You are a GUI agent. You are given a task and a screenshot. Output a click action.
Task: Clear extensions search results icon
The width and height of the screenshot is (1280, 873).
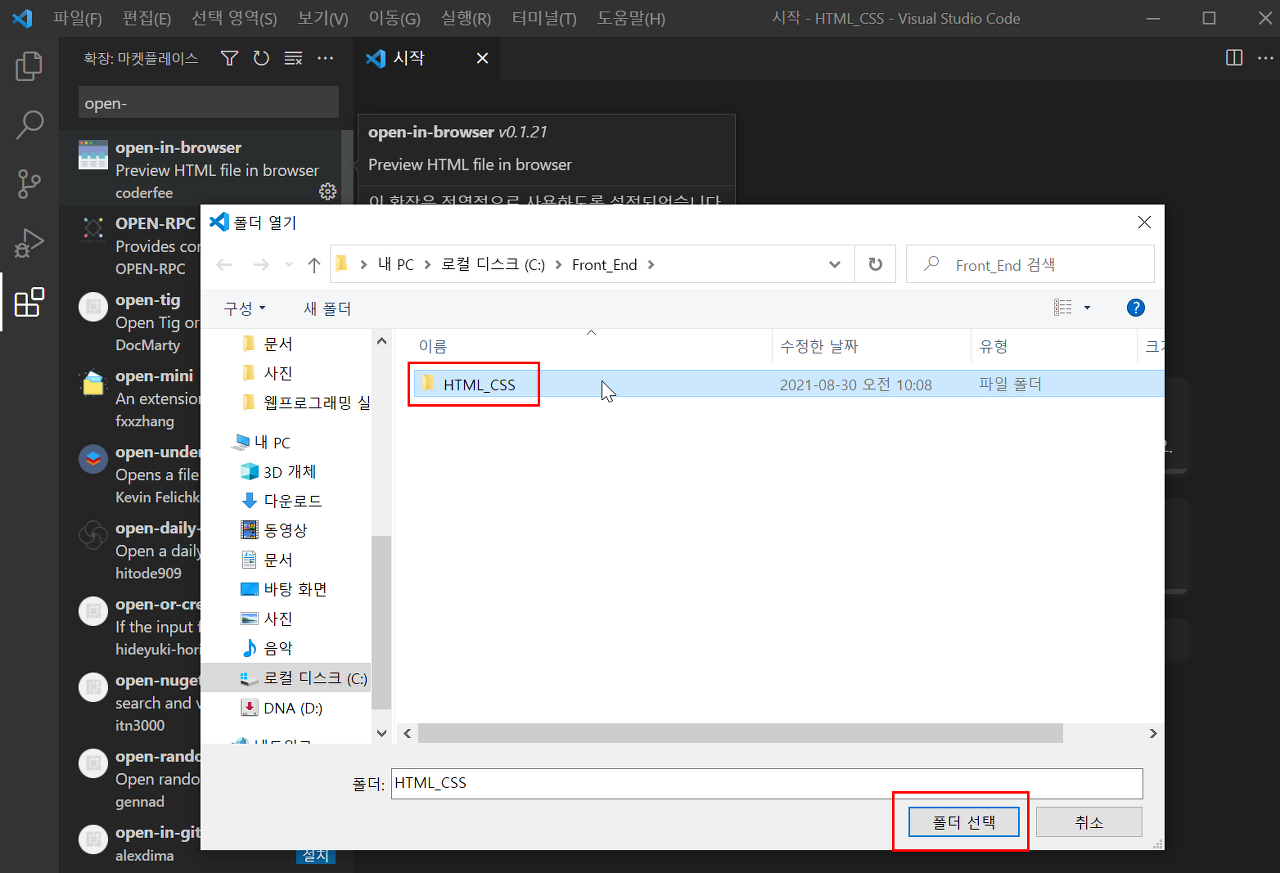[x=293, y=59]
